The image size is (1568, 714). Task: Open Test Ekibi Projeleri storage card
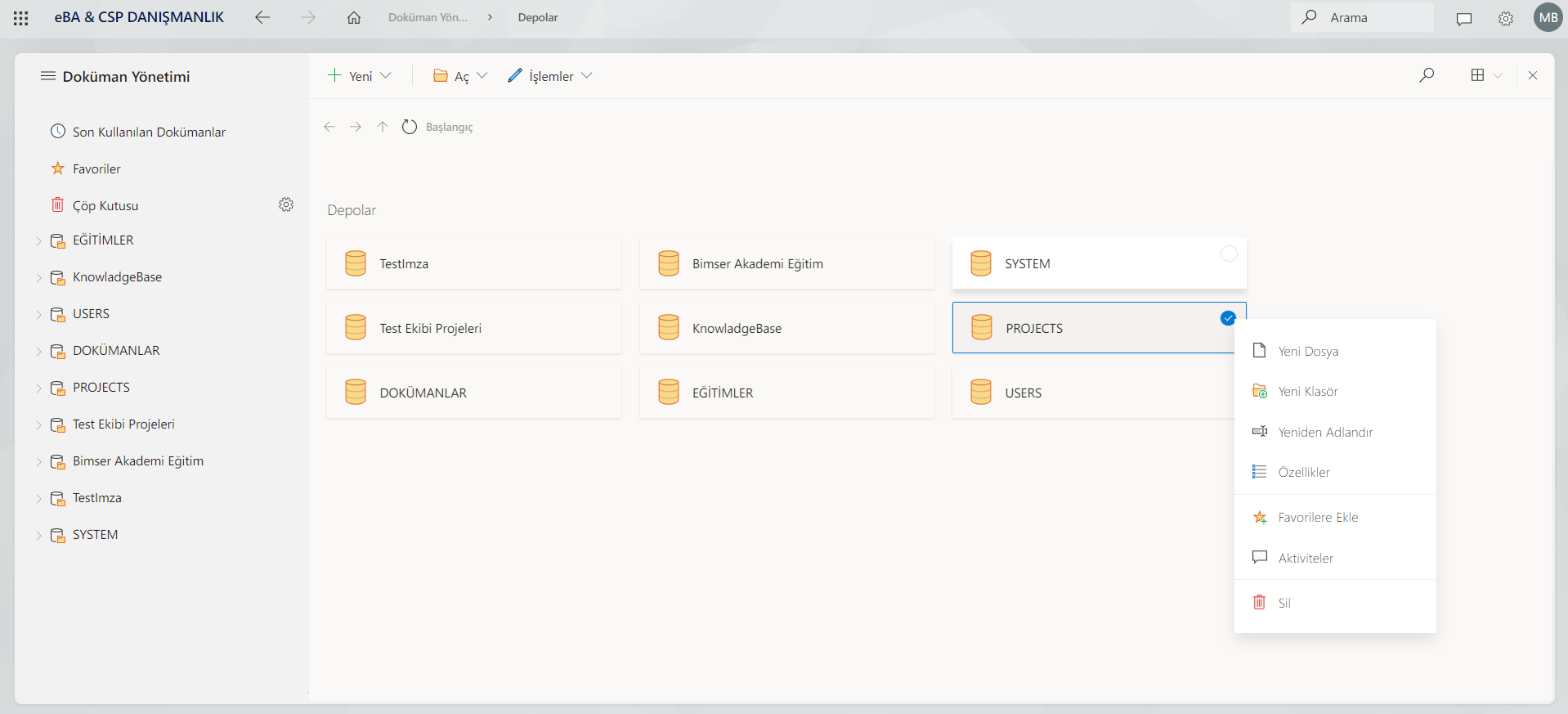[474, 328]
